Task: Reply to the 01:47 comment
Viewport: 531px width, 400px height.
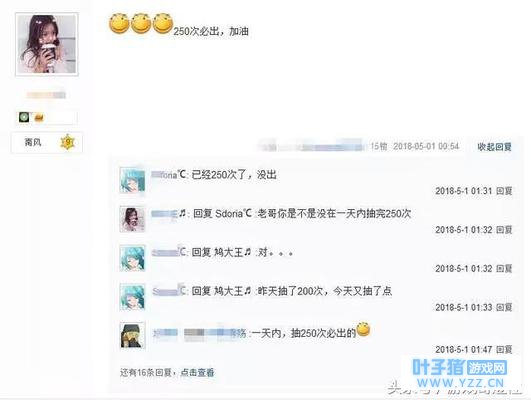Action: click(x=504, y=350)
